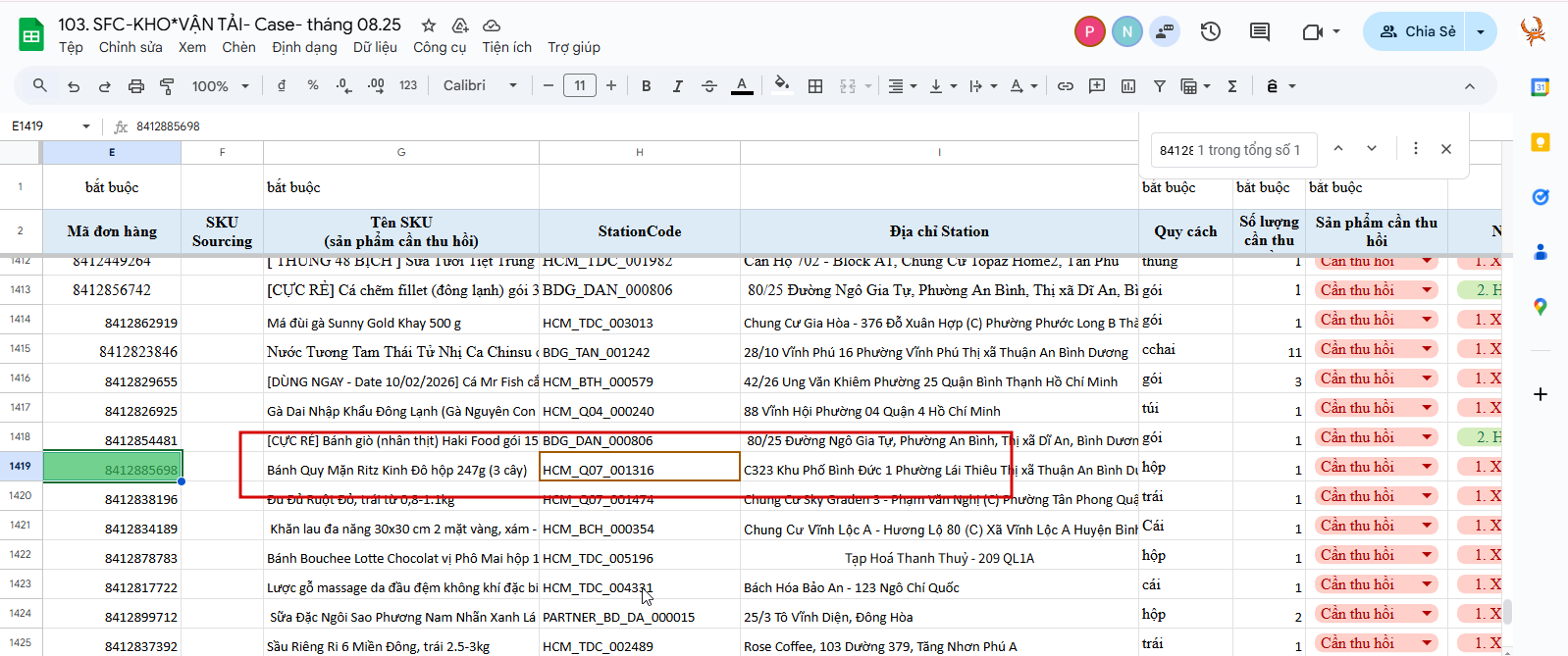The width and height of the screenshot is (1568, 656).
Task: Format as percent
Action: [313, 86]
